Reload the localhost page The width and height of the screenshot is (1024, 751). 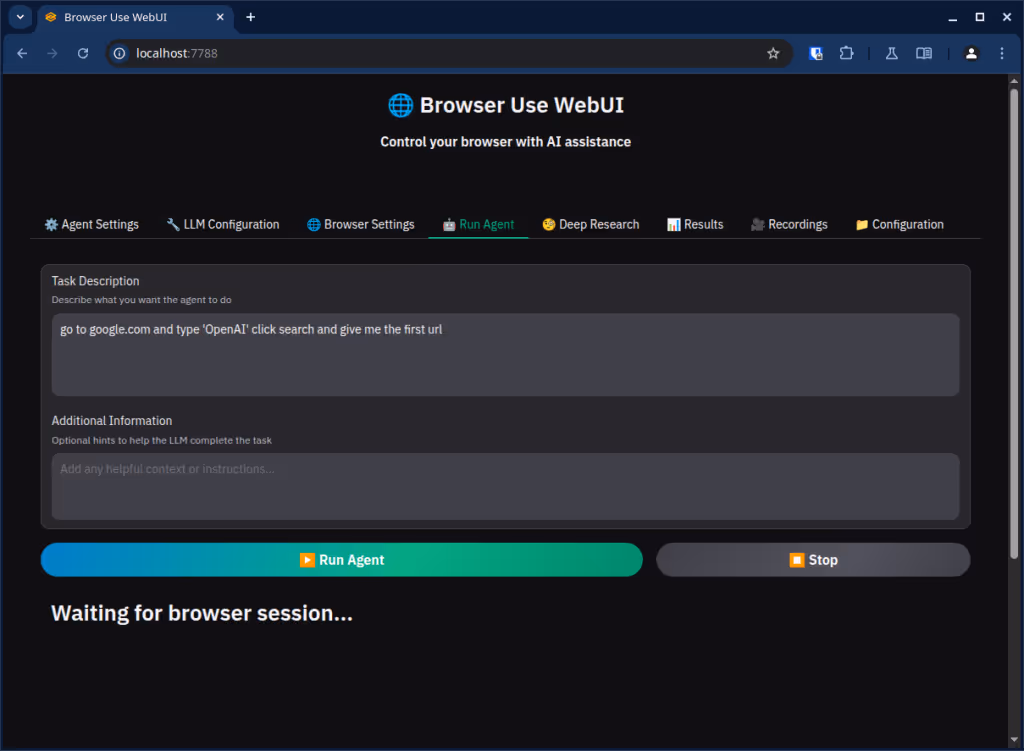(83, 54)
